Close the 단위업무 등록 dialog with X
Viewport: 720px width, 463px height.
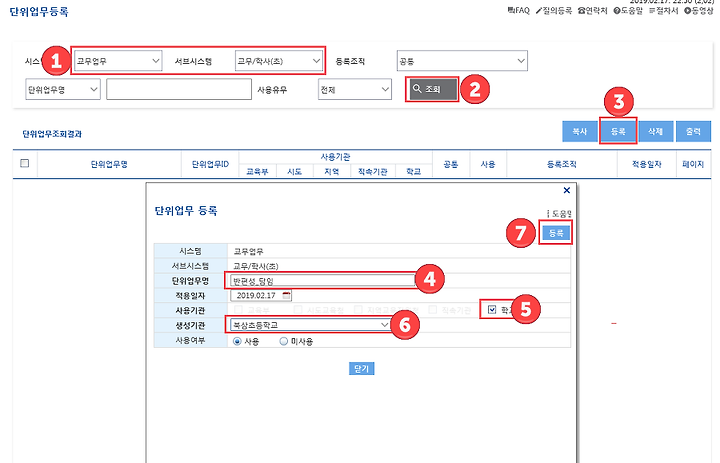coord(567,190)
